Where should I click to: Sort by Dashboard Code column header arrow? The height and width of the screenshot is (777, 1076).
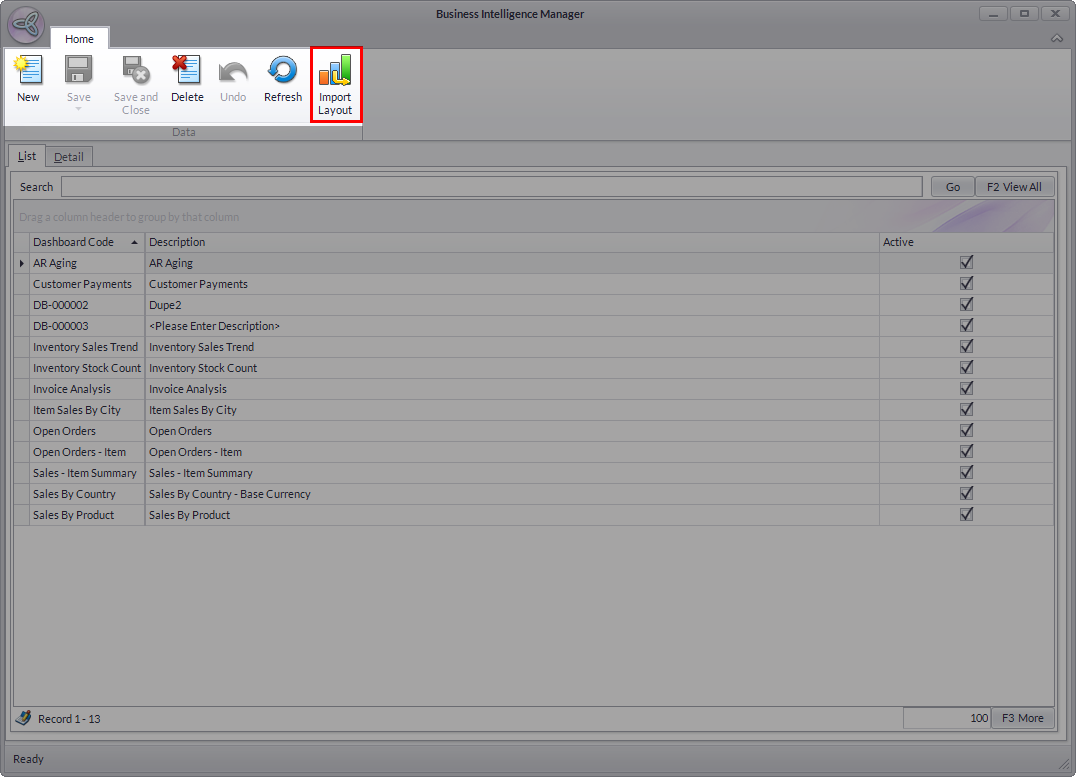point(134,242)
